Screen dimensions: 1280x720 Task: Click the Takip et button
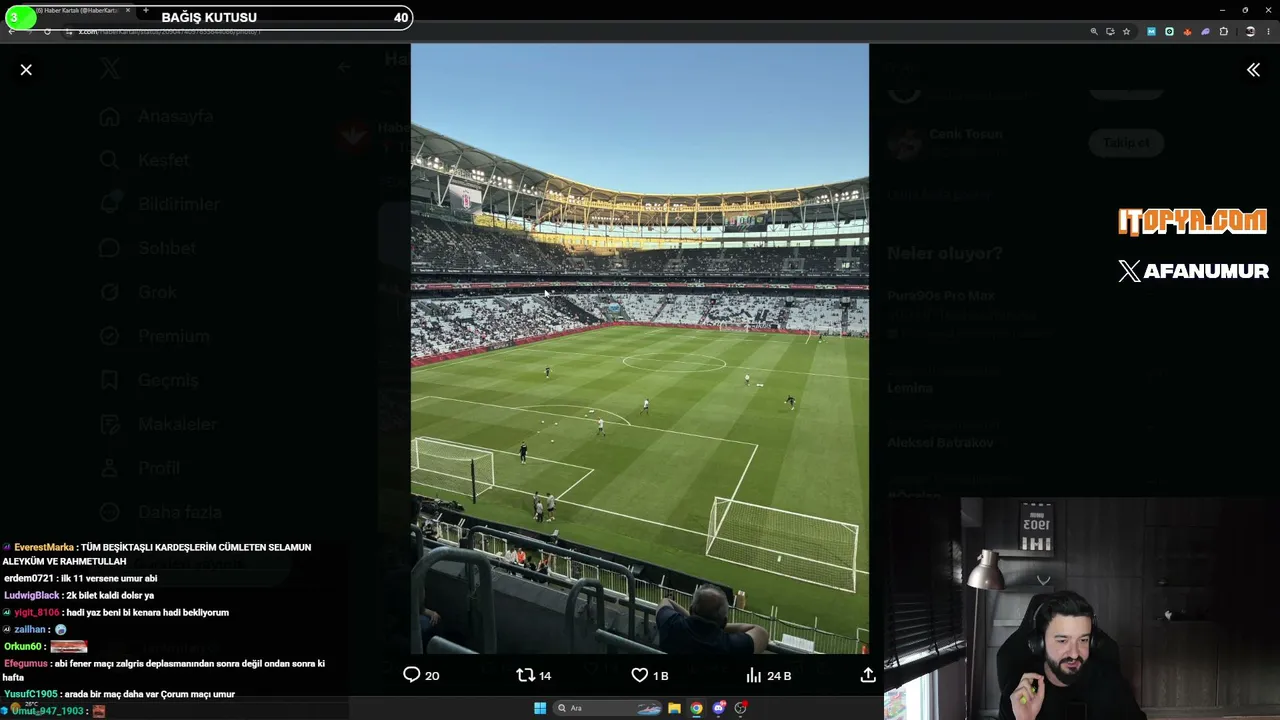[x=1126, y=142]
